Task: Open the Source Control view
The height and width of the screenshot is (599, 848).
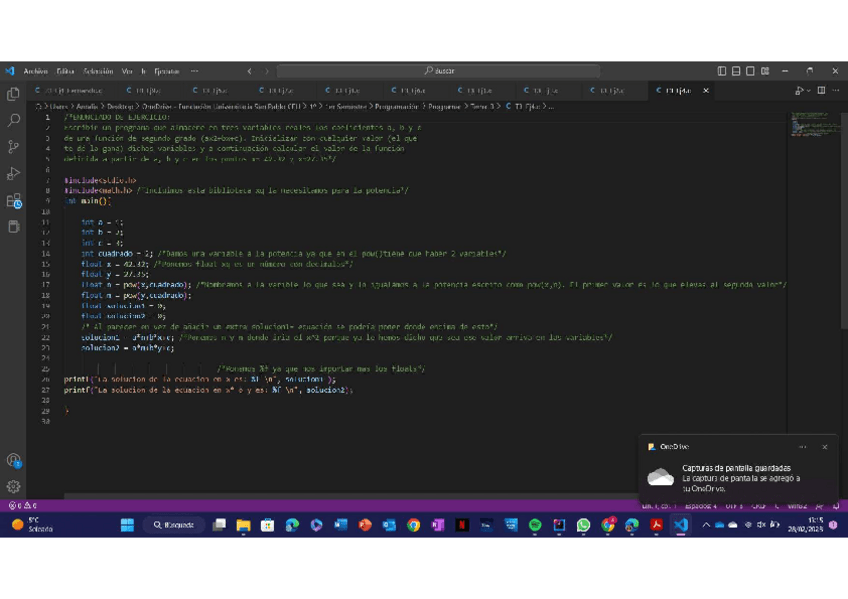Action: click(x=14, y=147)
